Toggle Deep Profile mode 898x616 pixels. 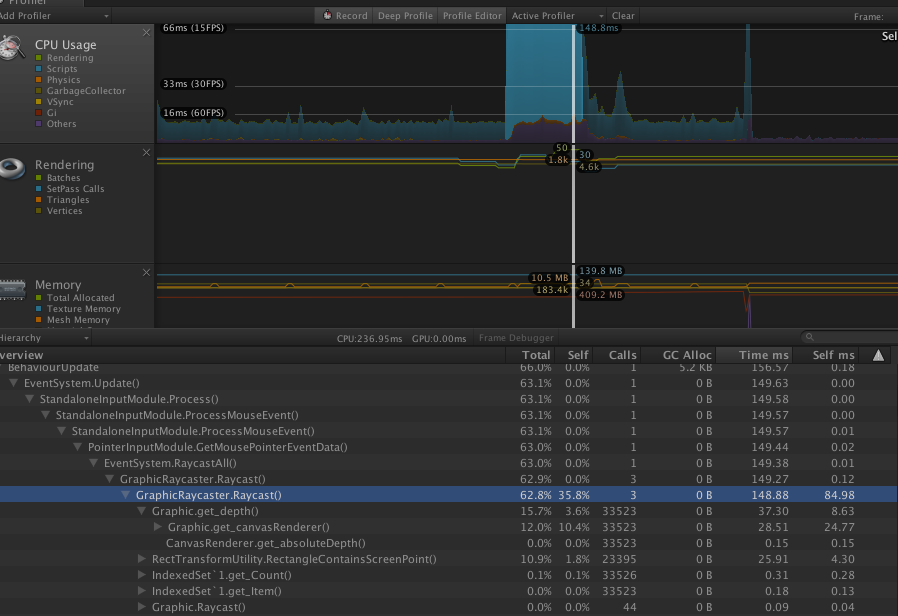click(x=405, y=15)
